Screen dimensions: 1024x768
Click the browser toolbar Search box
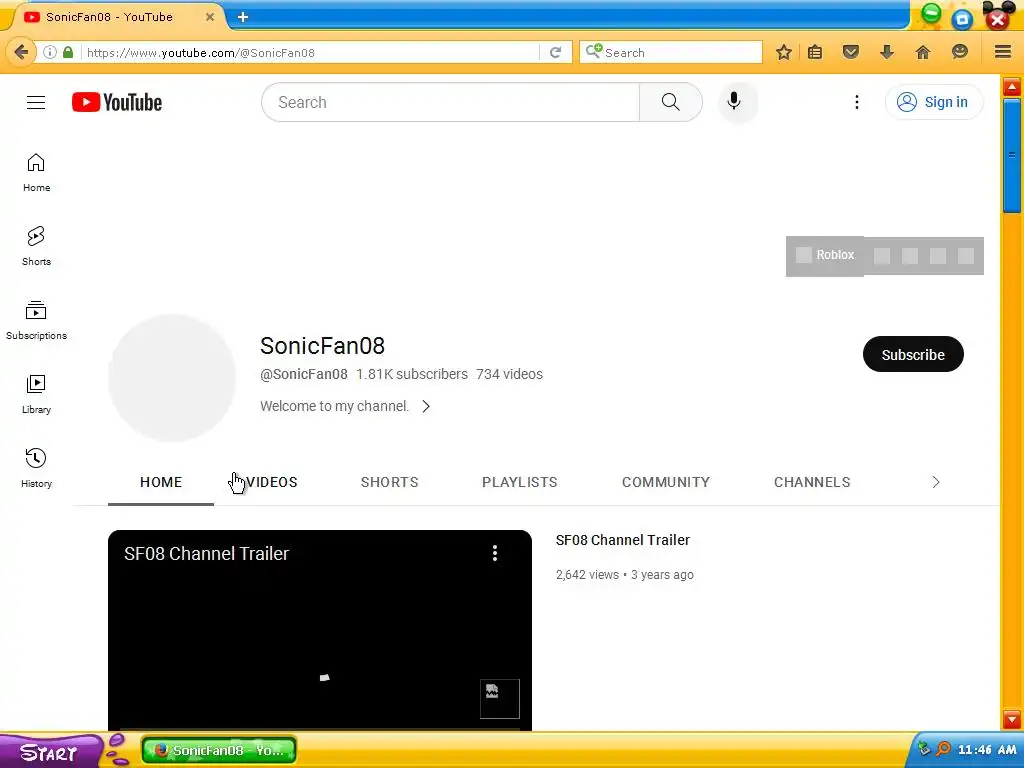click(x=671, y=52)
